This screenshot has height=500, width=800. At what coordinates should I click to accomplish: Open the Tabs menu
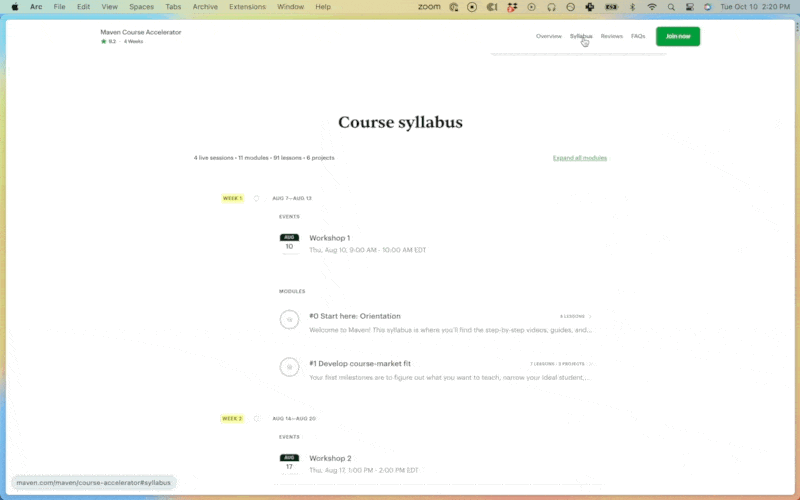coord(173,7)
